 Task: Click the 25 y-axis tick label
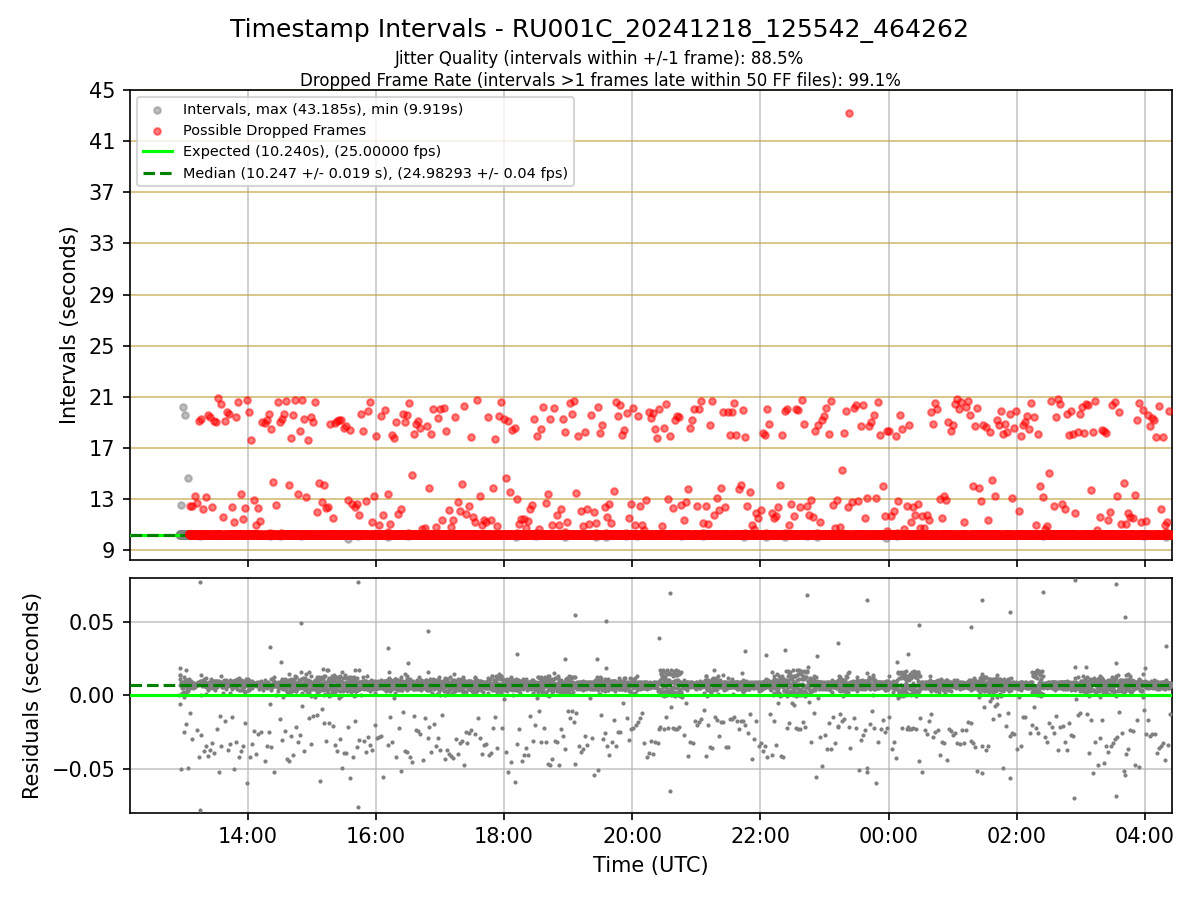[102, 346]
